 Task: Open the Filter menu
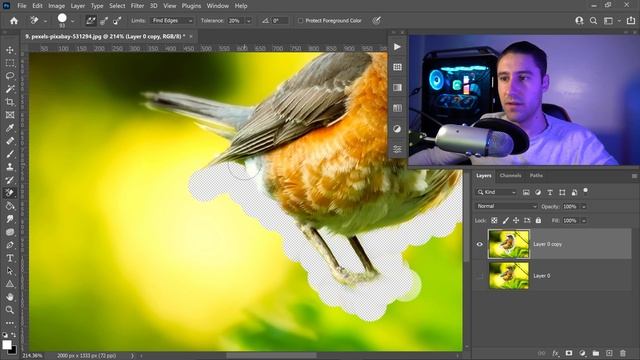click(137, 6)
